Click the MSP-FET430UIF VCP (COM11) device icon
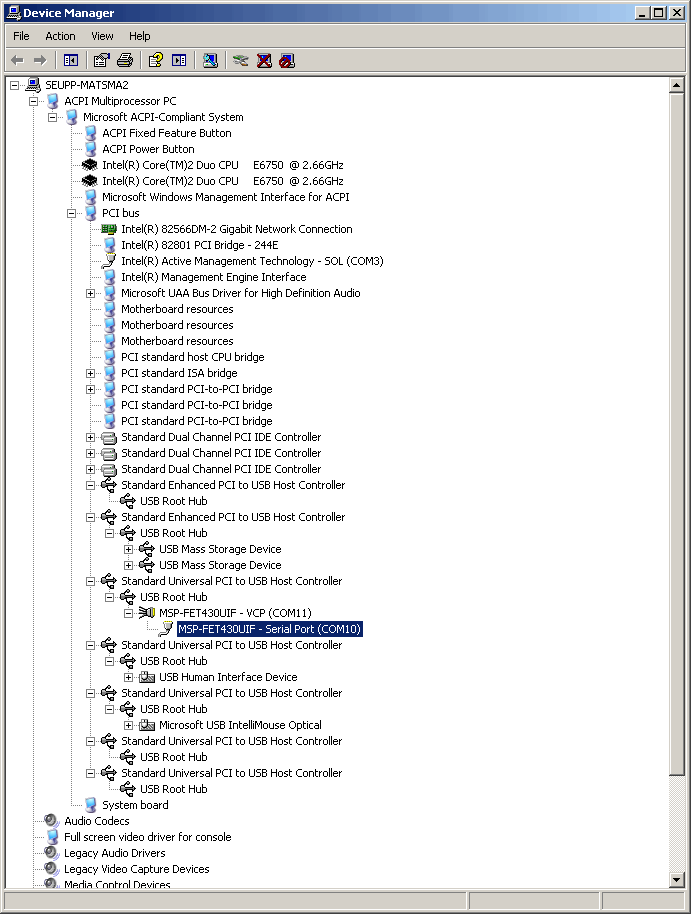 click(x=147, y=613)
